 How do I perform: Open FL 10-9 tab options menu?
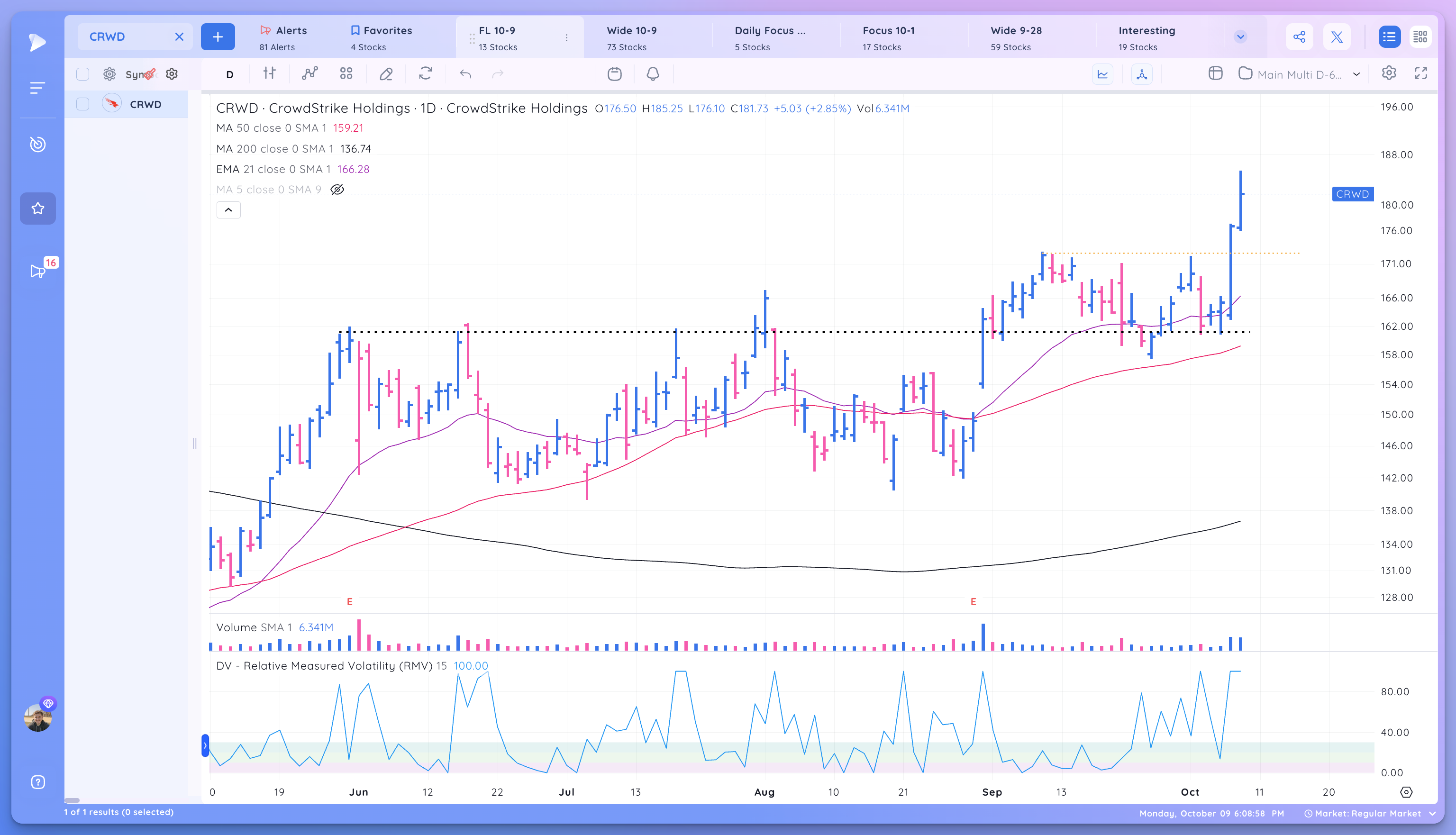pyautogui.click(x=566, y=38)
